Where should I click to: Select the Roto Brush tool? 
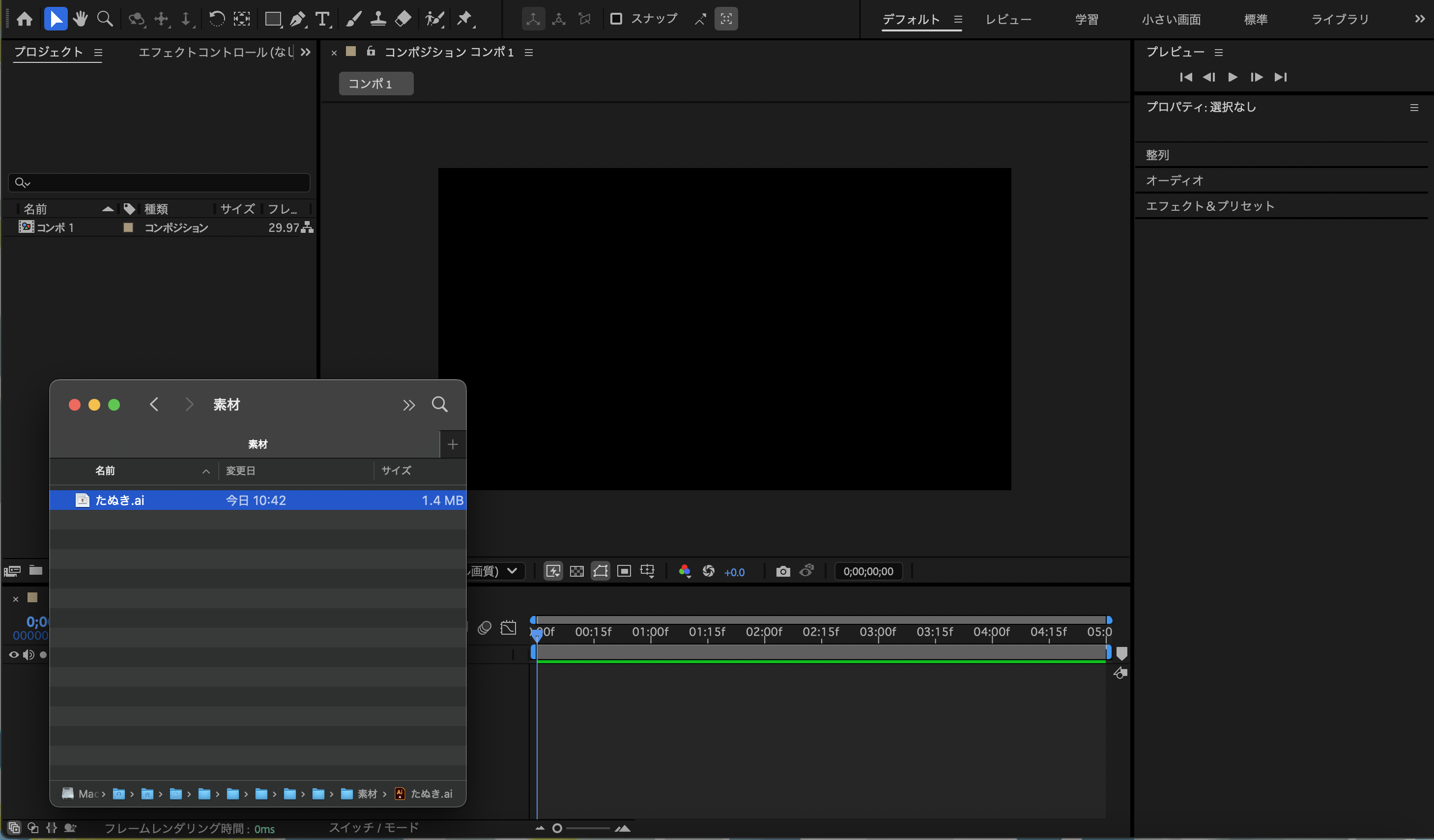435,19
